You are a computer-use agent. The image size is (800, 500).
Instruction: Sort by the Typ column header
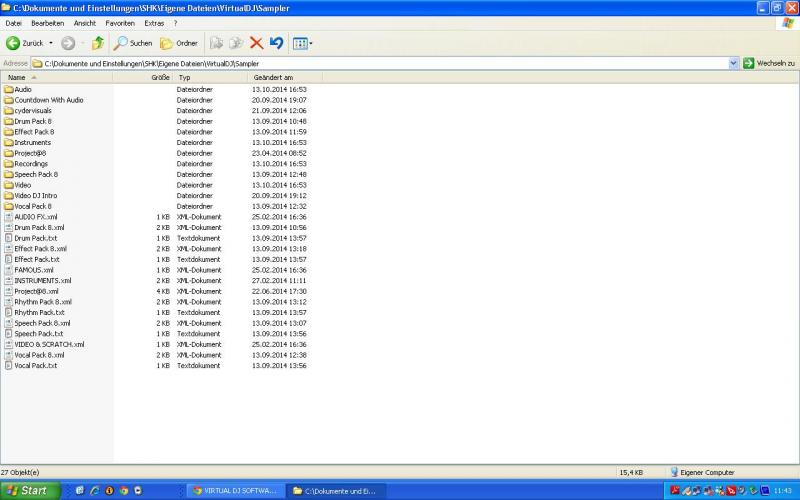tap(210, 78)
